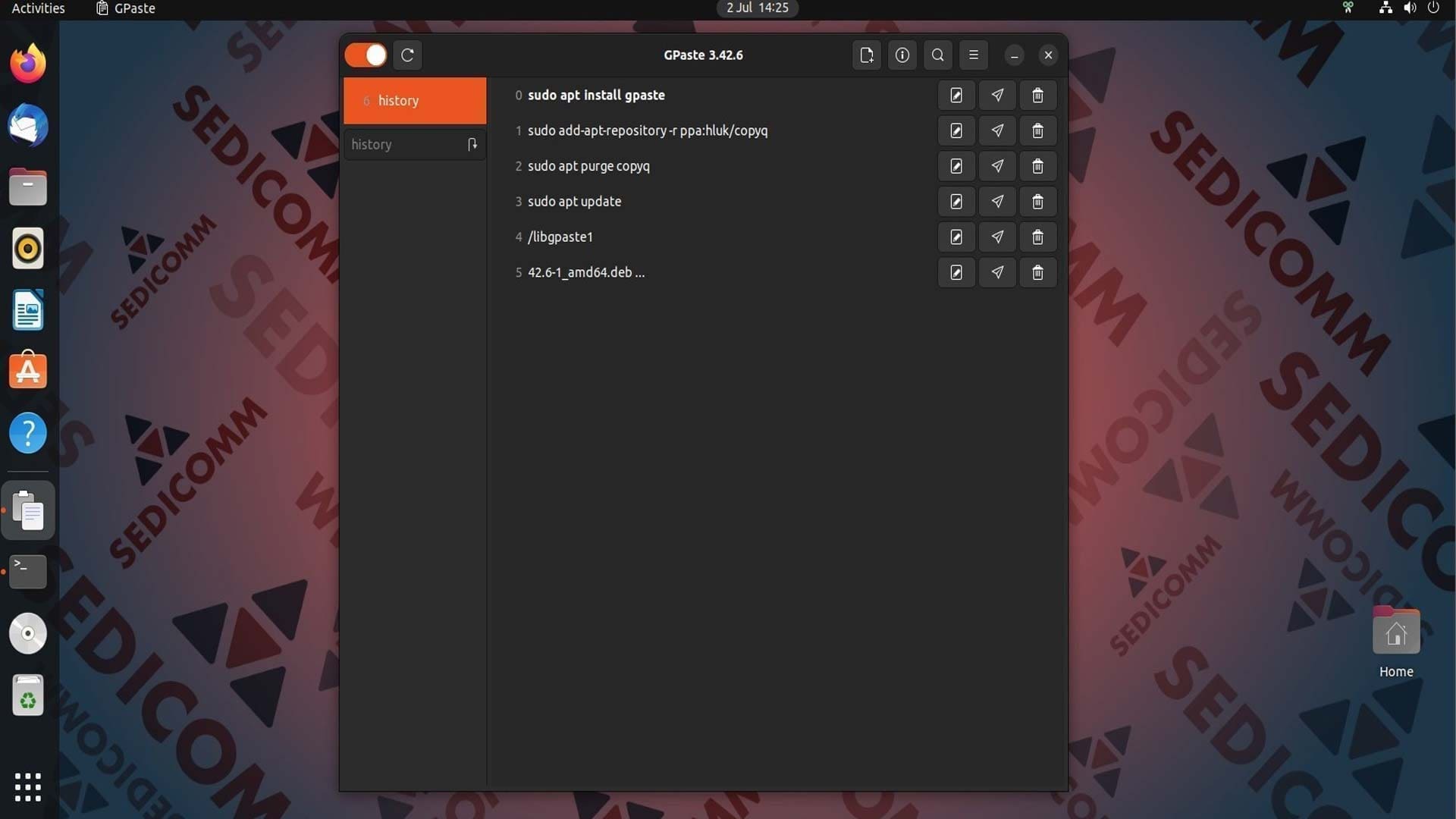The height and width of the screenshot is (819, 1456).
Task: Open the clock and calendar '2 Jul 14:25'
Action: click(x=757, y=8)
